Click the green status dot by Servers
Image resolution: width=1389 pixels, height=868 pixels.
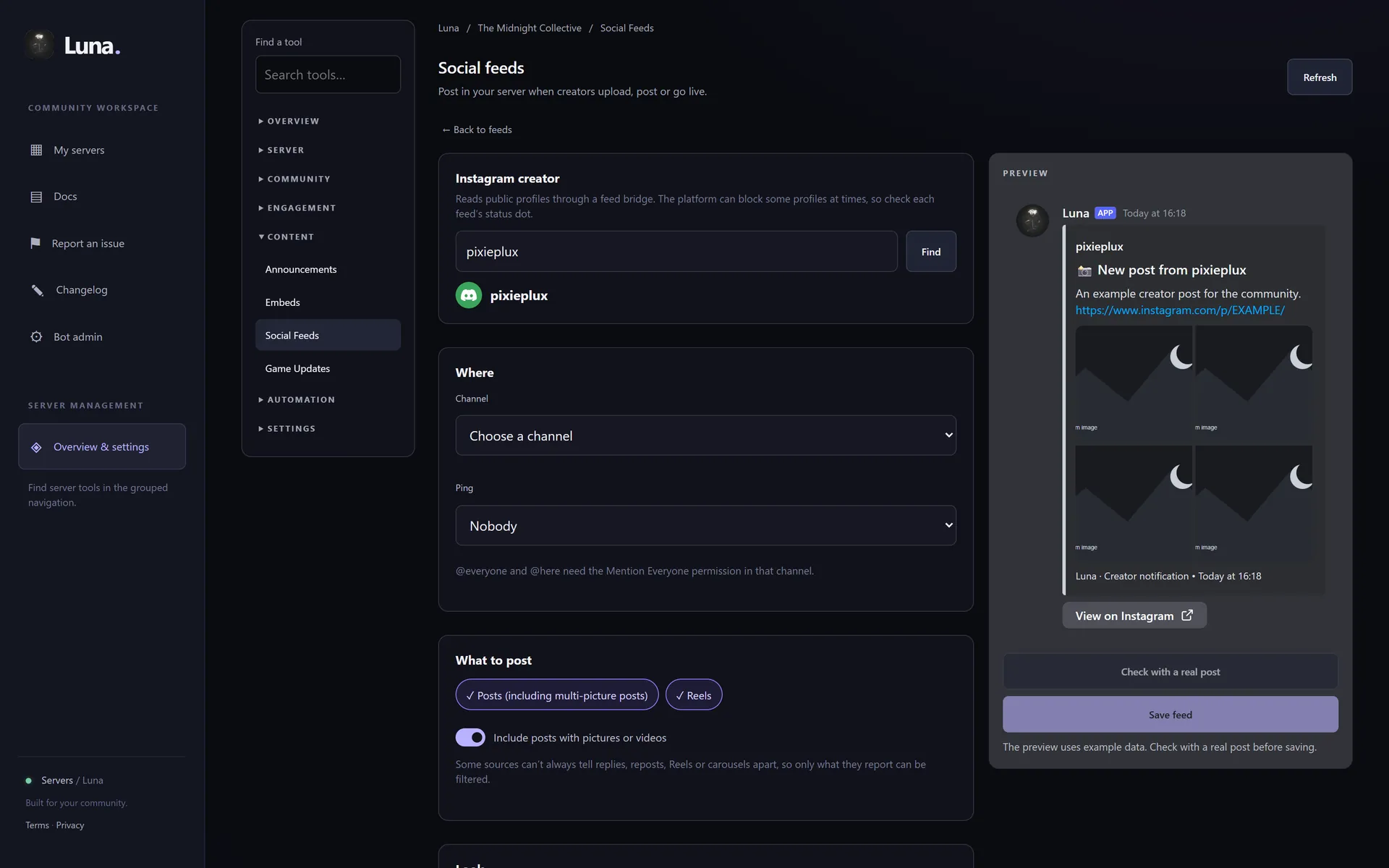29,780
